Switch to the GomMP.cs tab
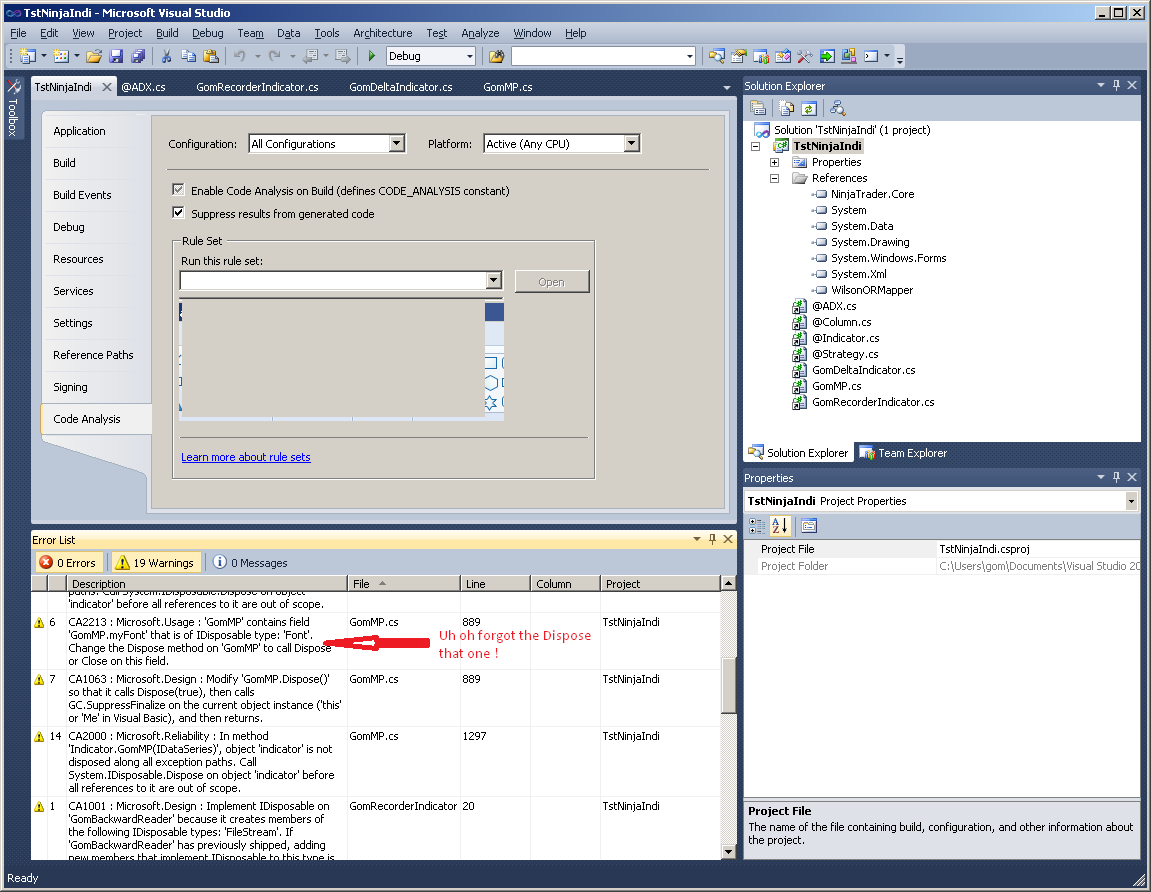 point(508,87)
